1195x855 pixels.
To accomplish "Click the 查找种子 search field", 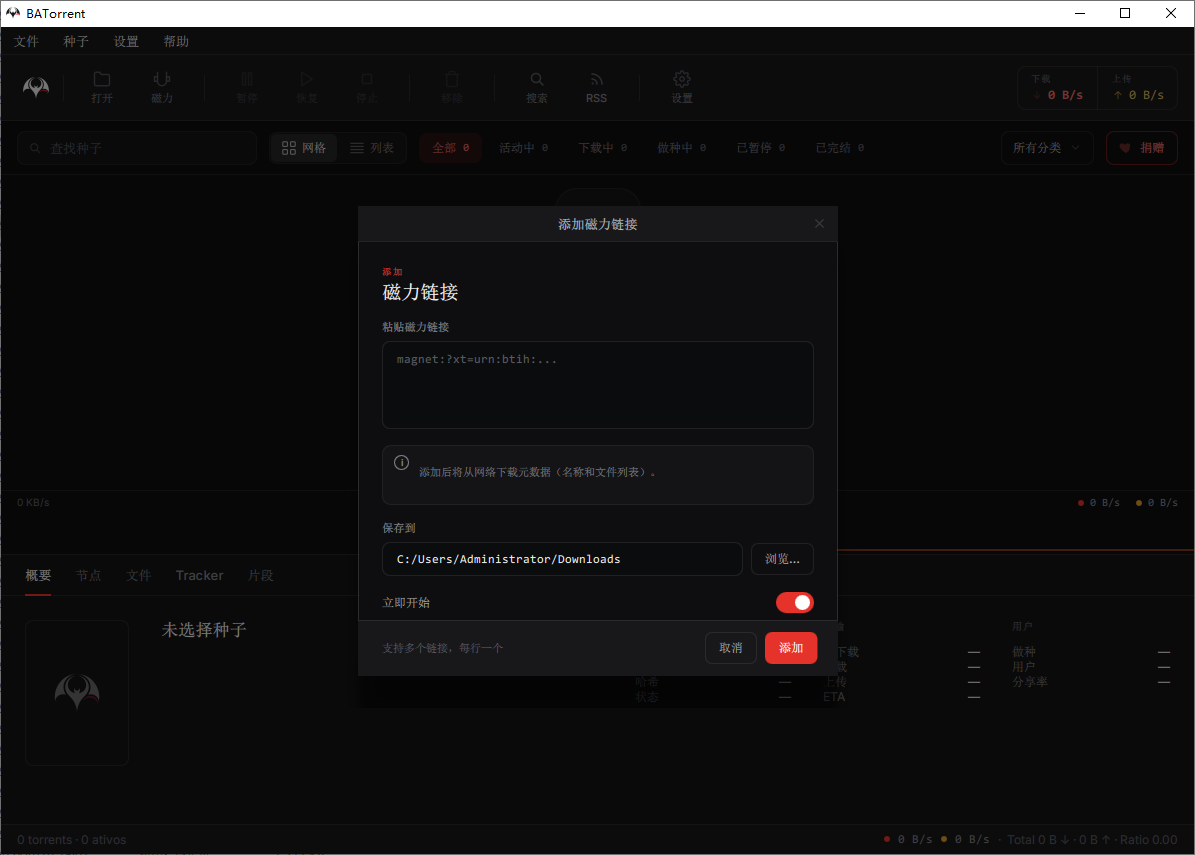I will click(x=137, y=148).
